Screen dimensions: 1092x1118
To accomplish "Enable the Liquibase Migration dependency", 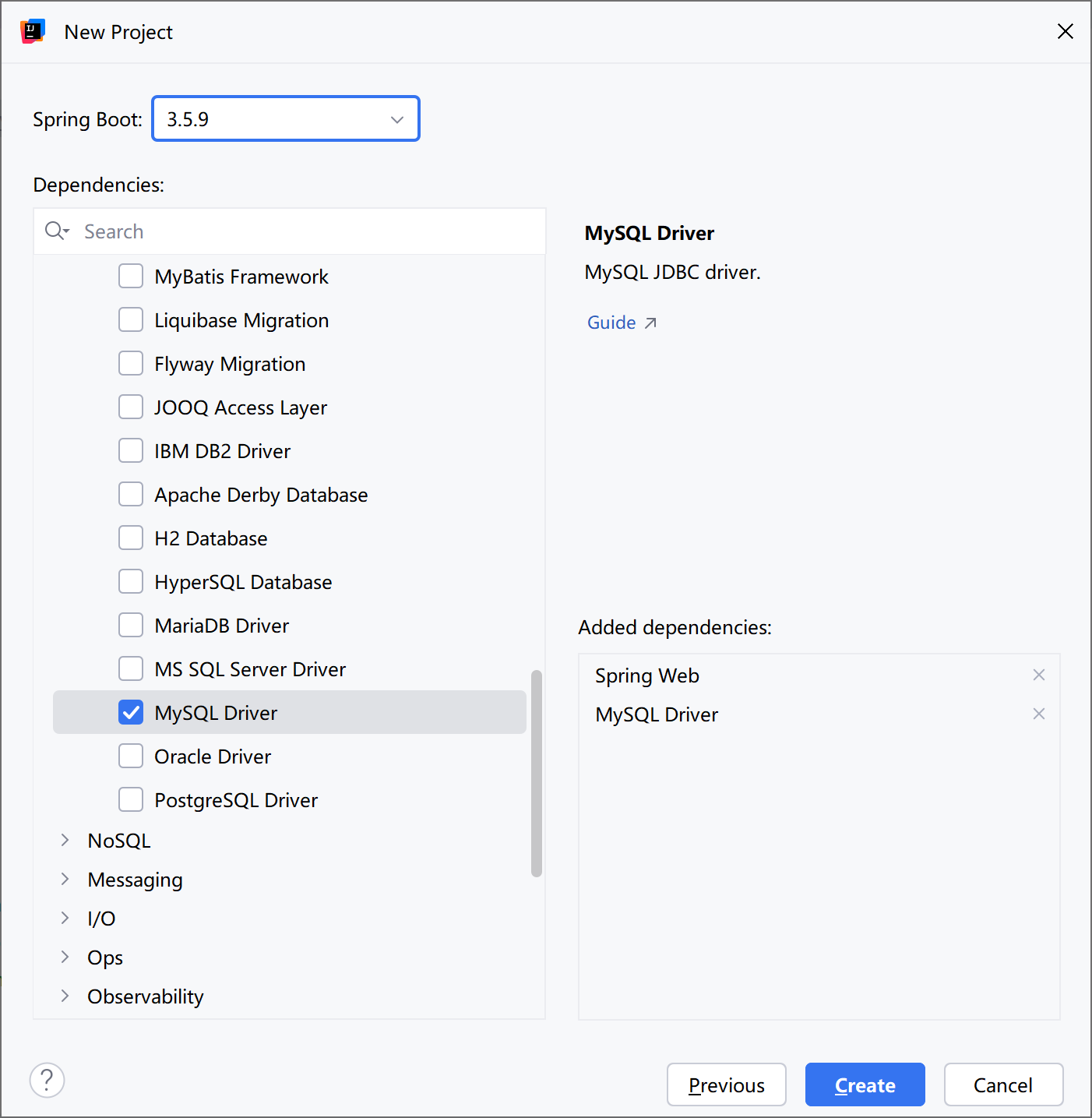I will pyautogui.click(x=131, y=319).
